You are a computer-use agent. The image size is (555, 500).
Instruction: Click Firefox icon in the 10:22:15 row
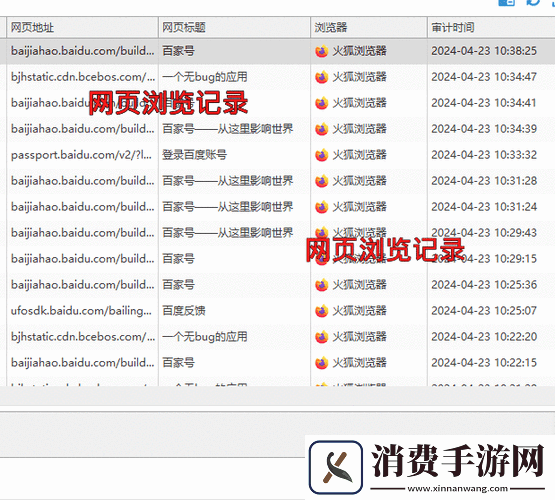coord(321,363)
